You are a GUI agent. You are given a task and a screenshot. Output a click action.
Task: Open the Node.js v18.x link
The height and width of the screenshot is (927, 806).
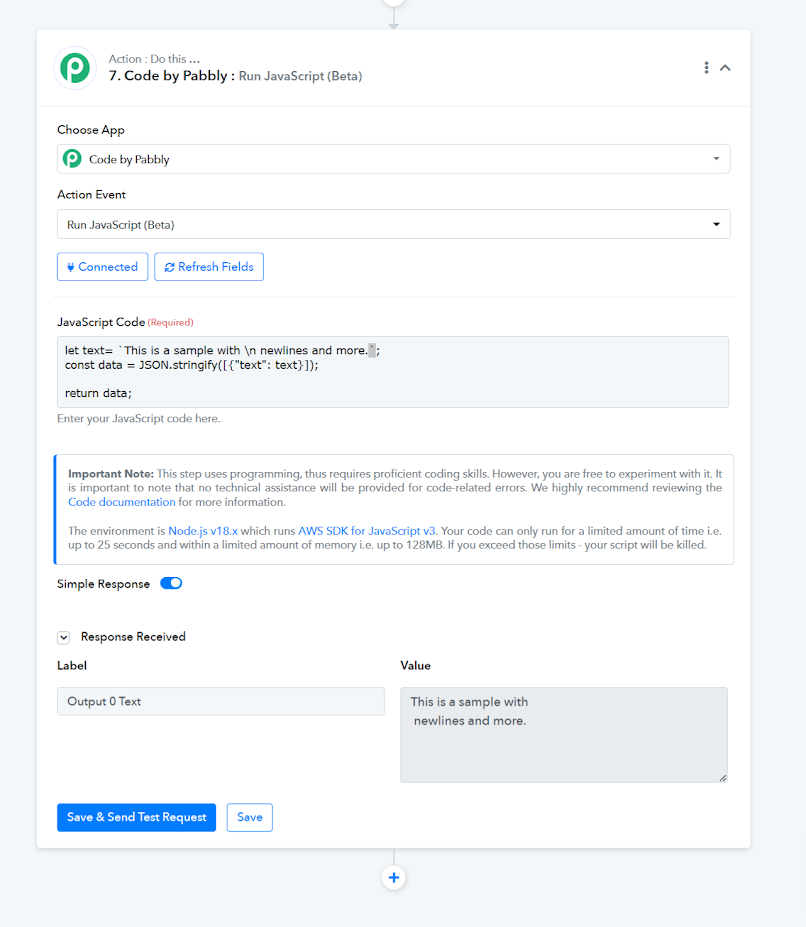click(x=203, y=531)
